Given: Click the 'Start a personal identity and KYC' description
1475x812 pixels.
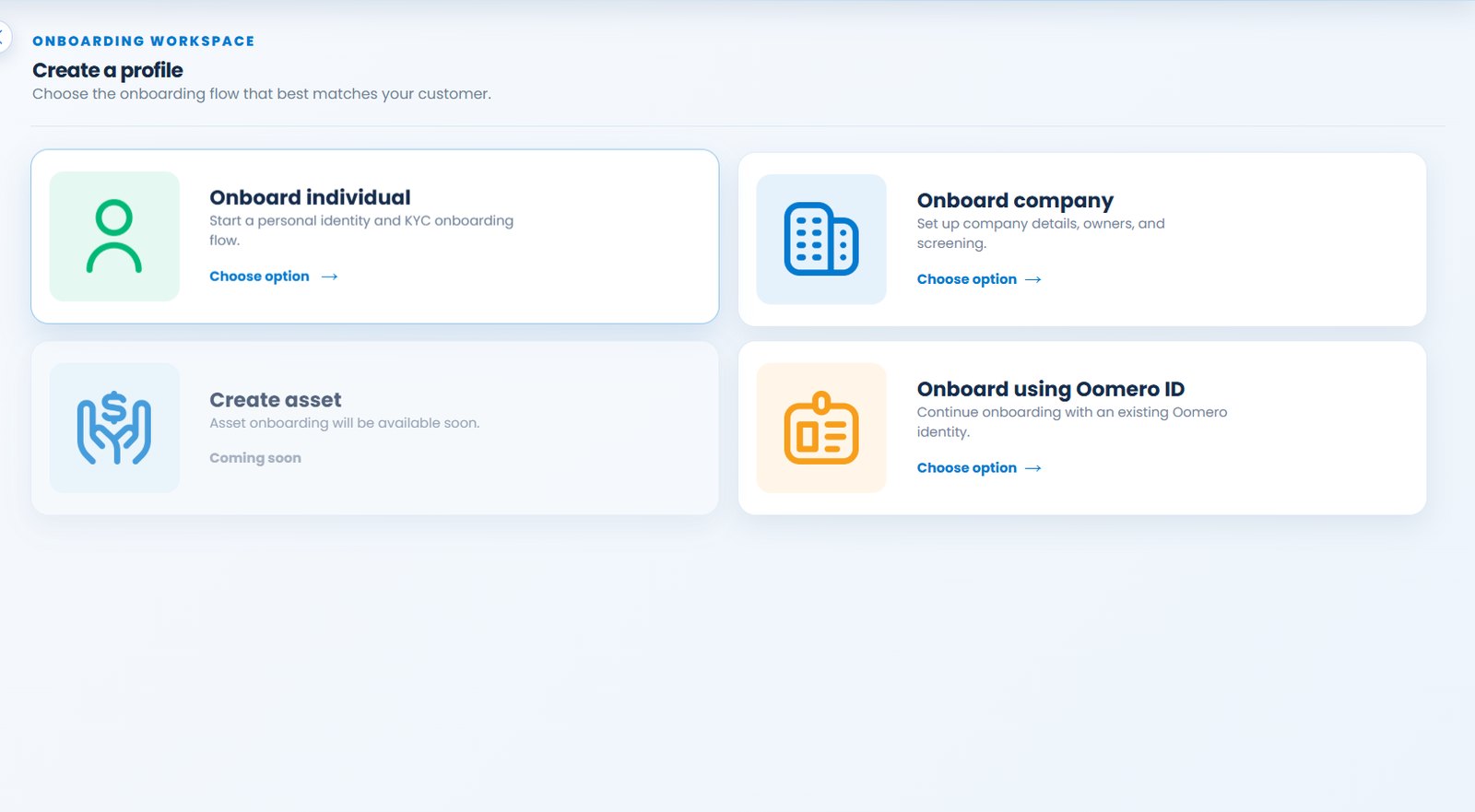Looking at the screenshot, I should [361, 230].
